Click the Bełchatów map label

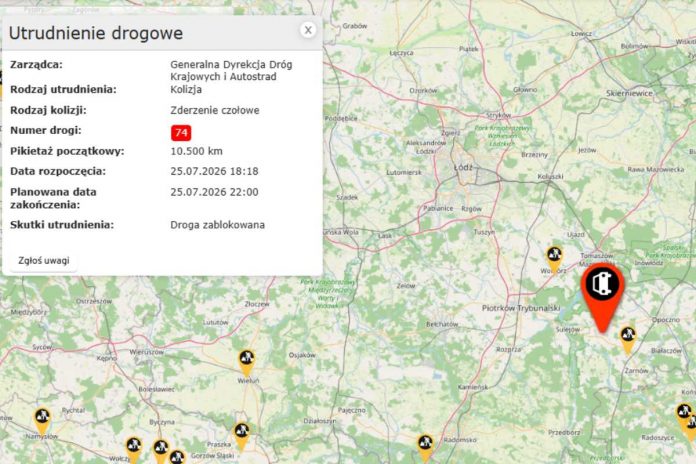(442, 324)
